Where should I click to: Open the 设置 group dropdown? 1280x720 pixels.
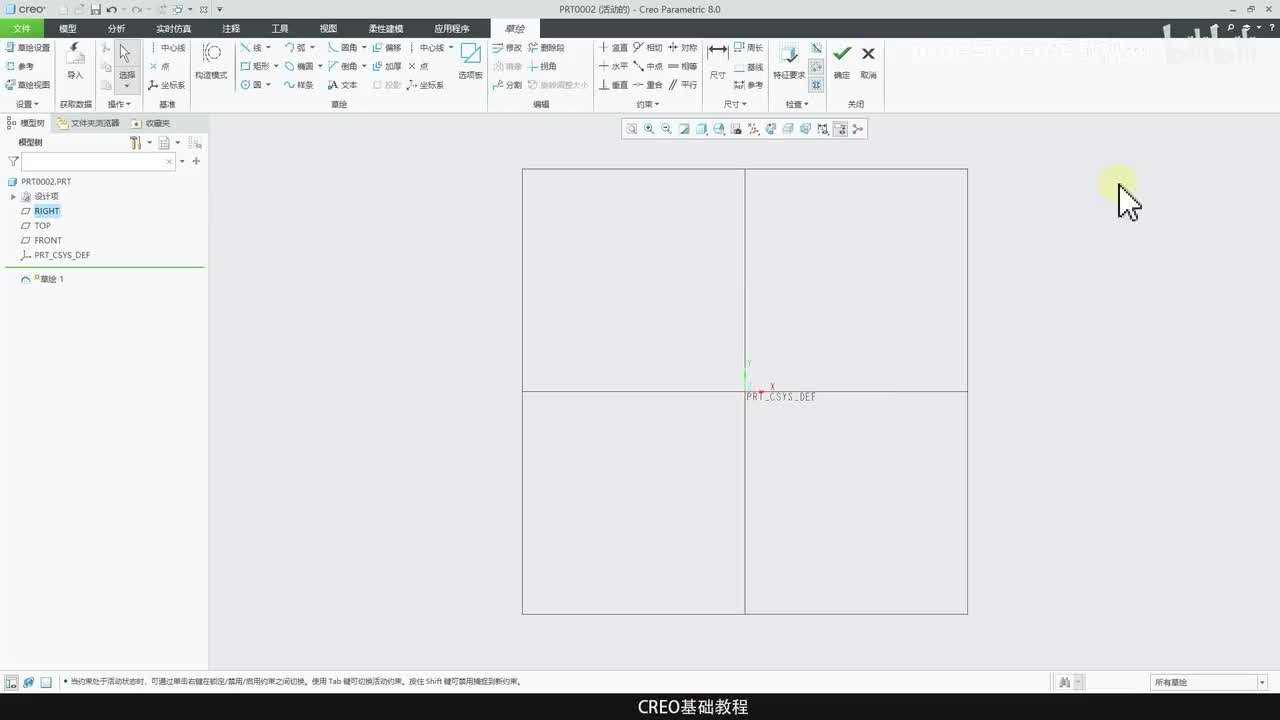pos(27,104)
